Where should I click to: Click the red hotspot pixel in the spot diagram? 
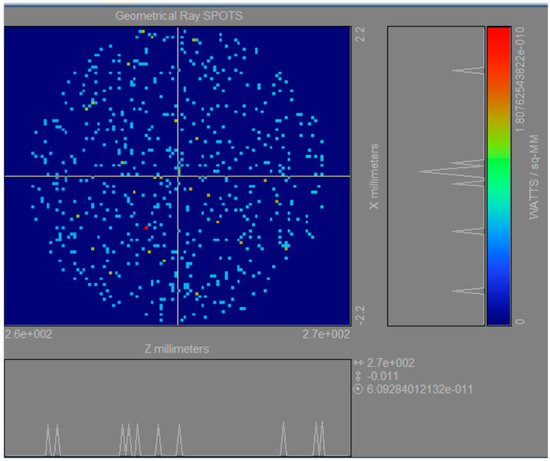(146, 228)
